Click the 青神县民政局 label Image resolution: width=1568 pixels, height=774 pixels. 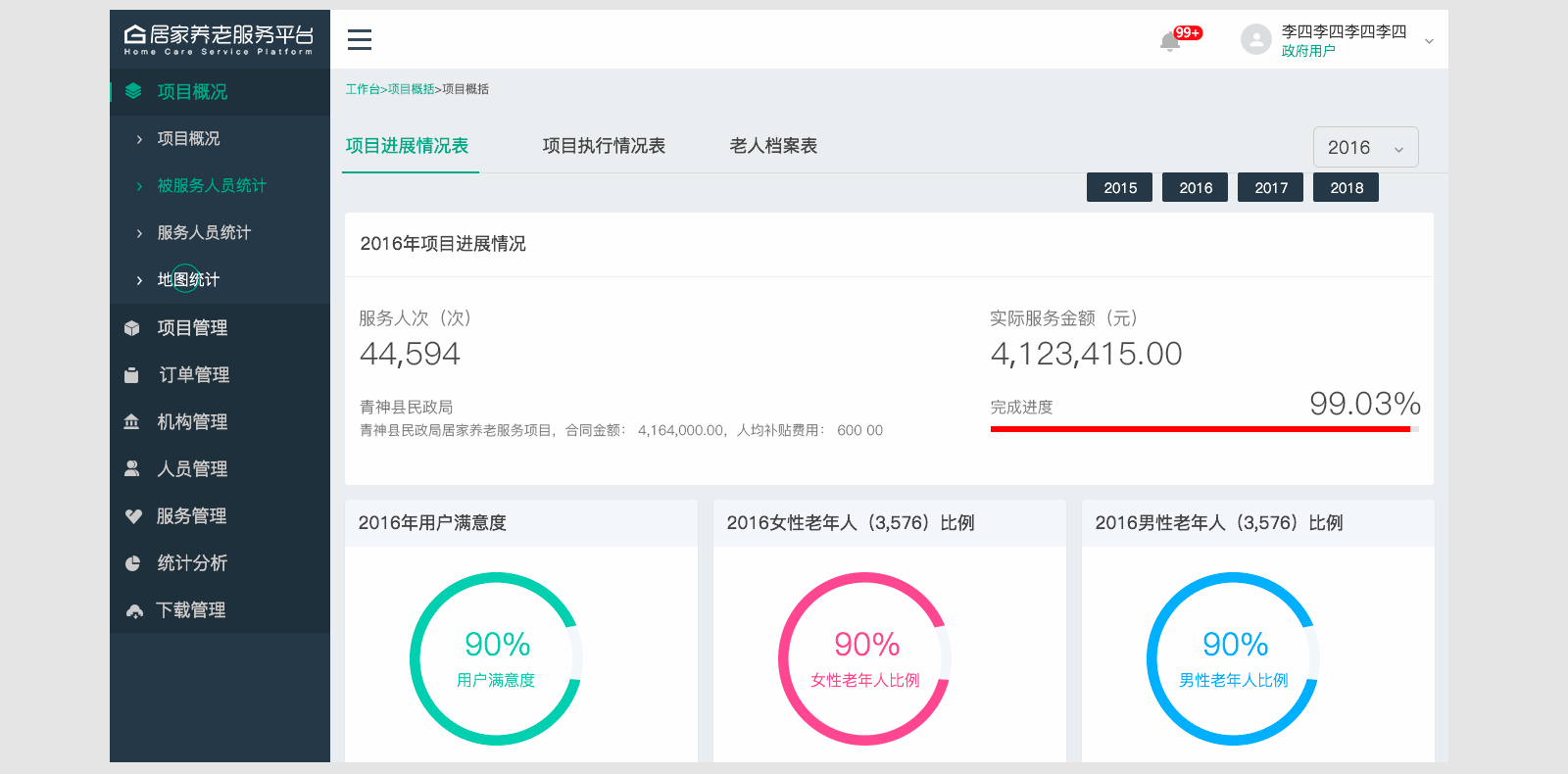click(x=407, y=407)
